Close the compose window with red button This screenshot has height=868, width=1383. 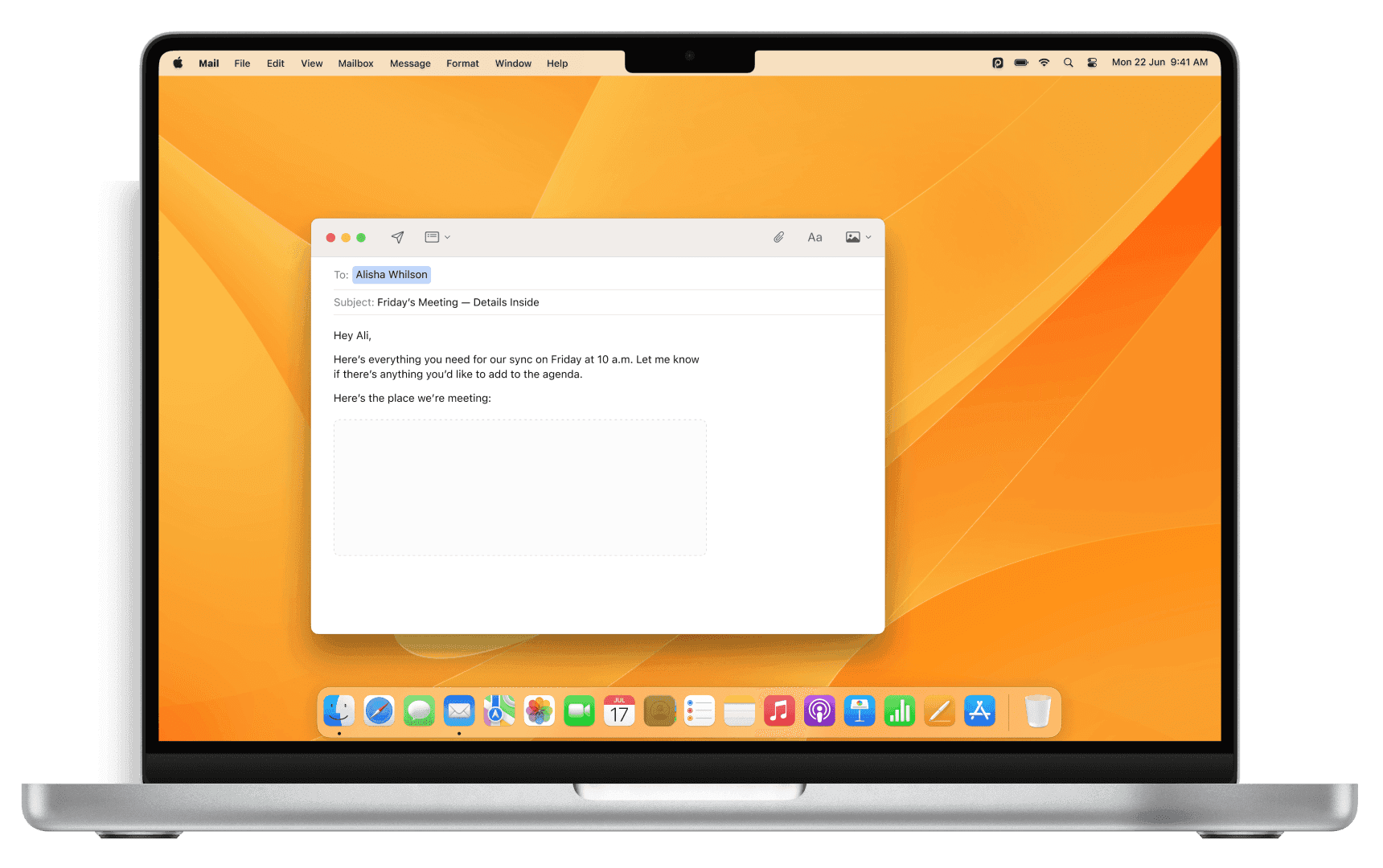pos(330,238)
